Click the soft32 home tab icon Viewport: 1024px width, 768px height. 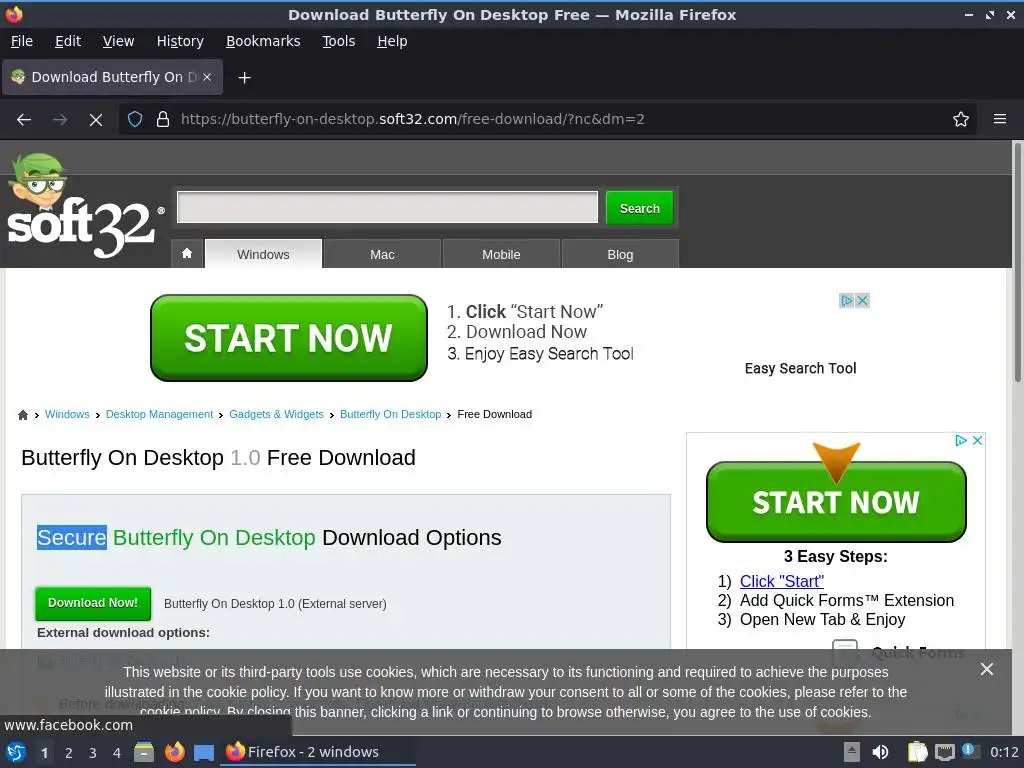pos(187,253)
